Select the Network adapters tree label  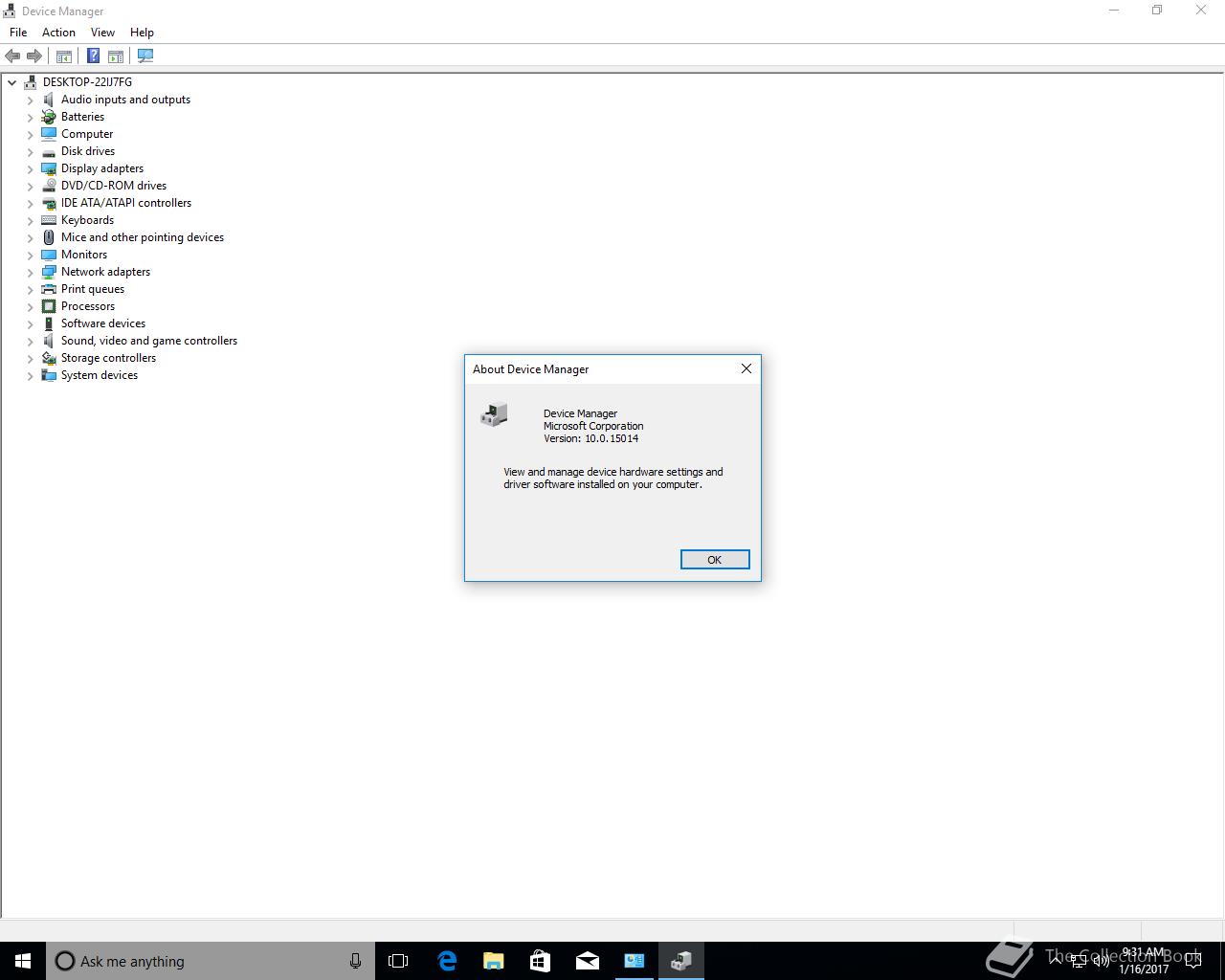105,272
